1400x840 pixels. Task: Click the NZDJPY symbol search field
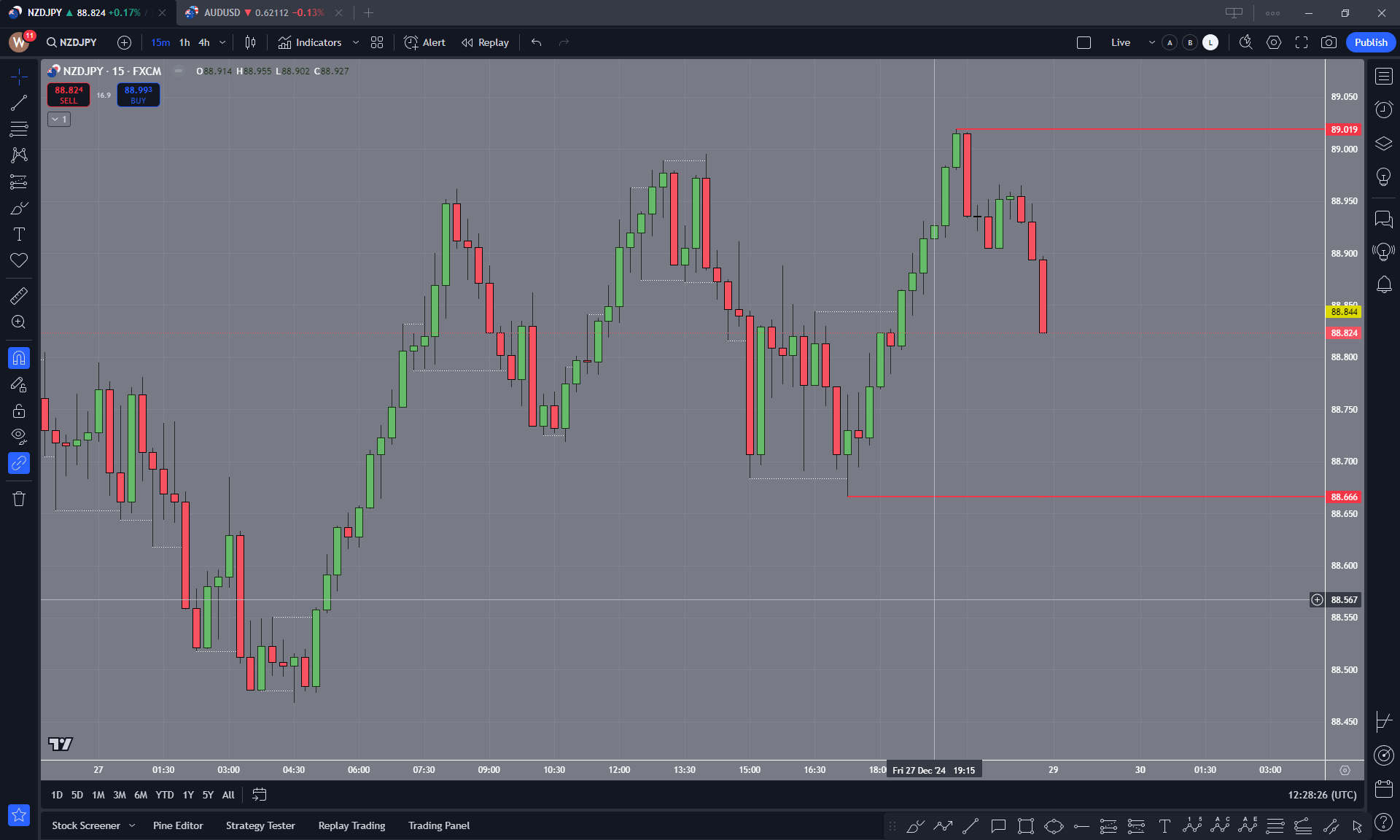click(x=71, y=42)
